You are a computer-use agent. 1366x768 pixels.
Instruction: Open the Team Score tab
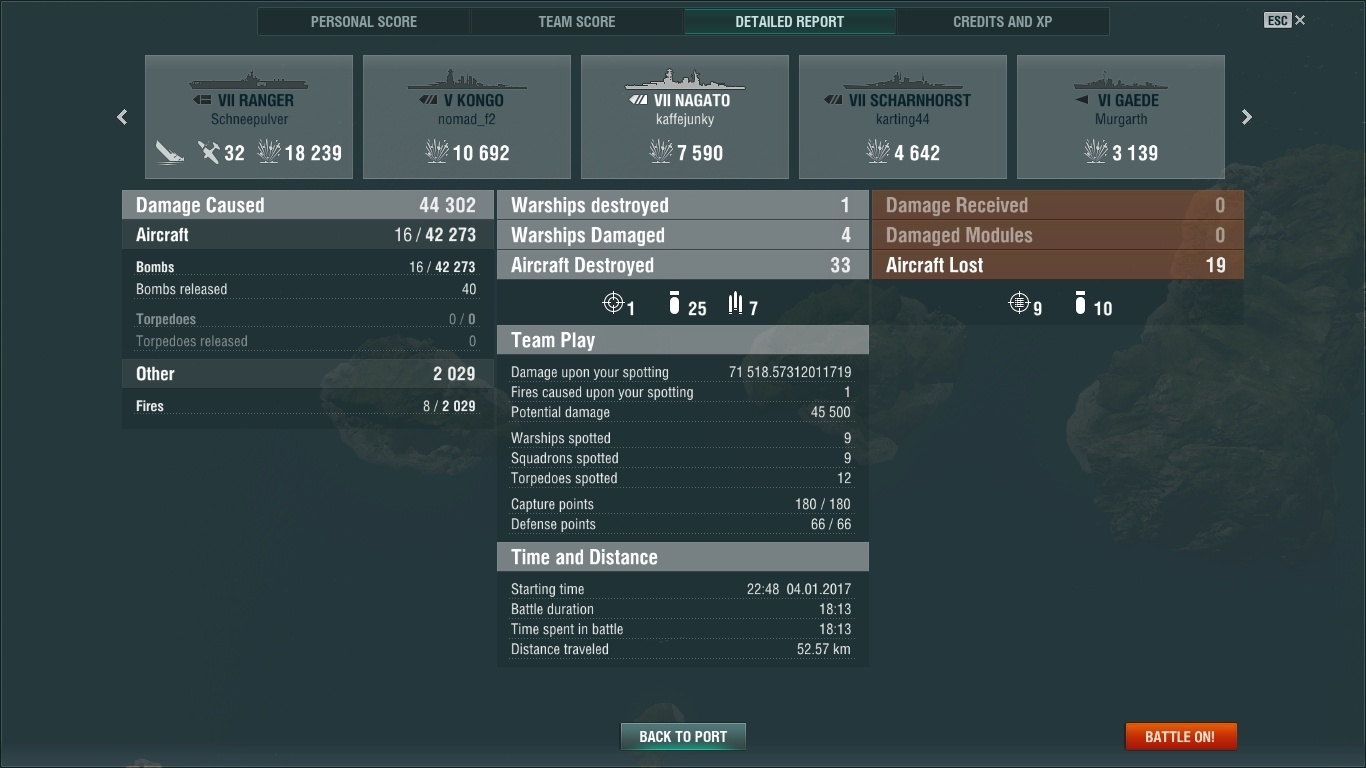pyautogui.click(x=577, y=21)
